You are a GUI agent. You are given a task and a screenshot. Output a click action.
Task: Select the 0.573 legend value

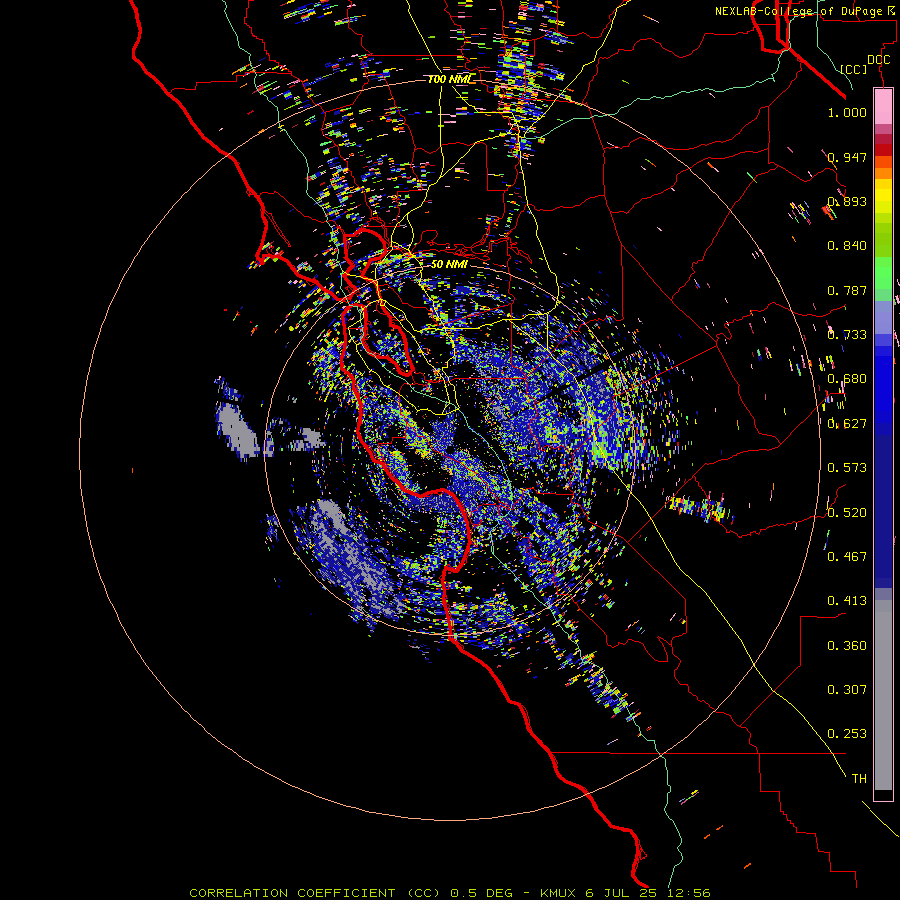pyautogui.click(x=847, y=468)
